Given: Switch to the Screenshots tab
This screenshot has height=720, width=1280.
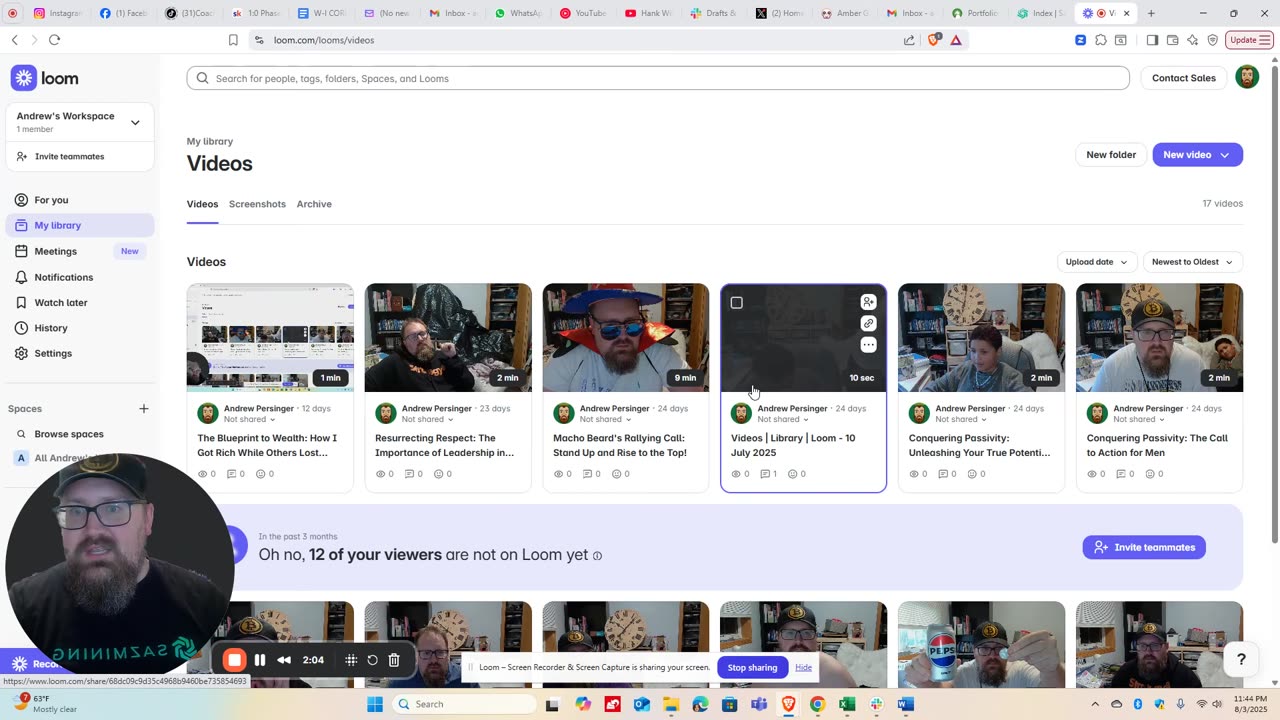Looking at the screenshot, I should 257,204.
